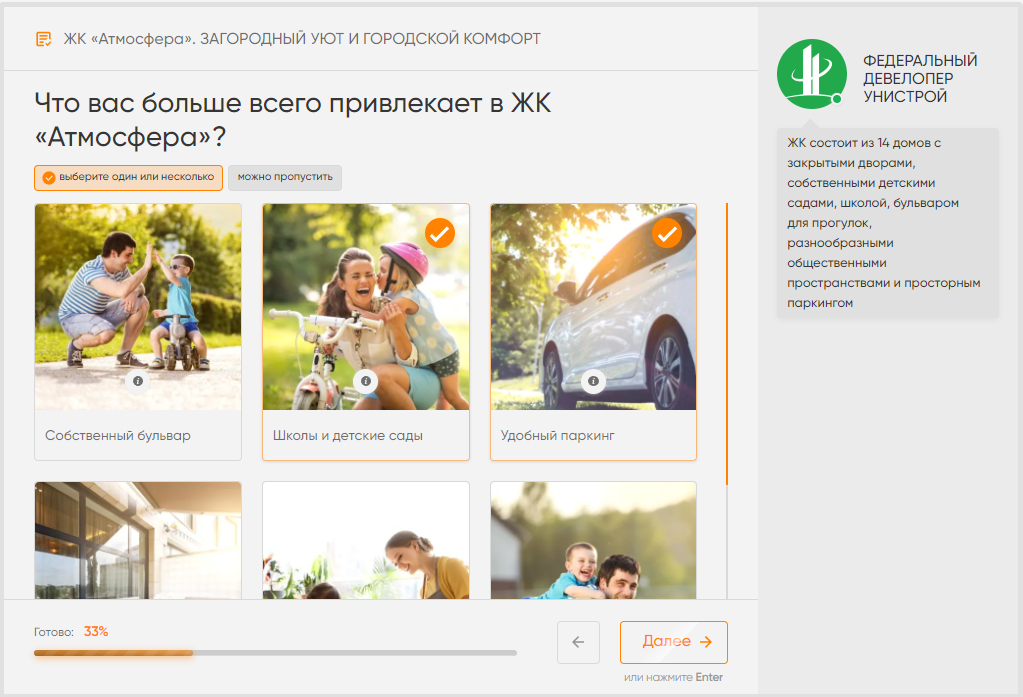Click info icon on Удобный паркинг card

pos(593,381)
